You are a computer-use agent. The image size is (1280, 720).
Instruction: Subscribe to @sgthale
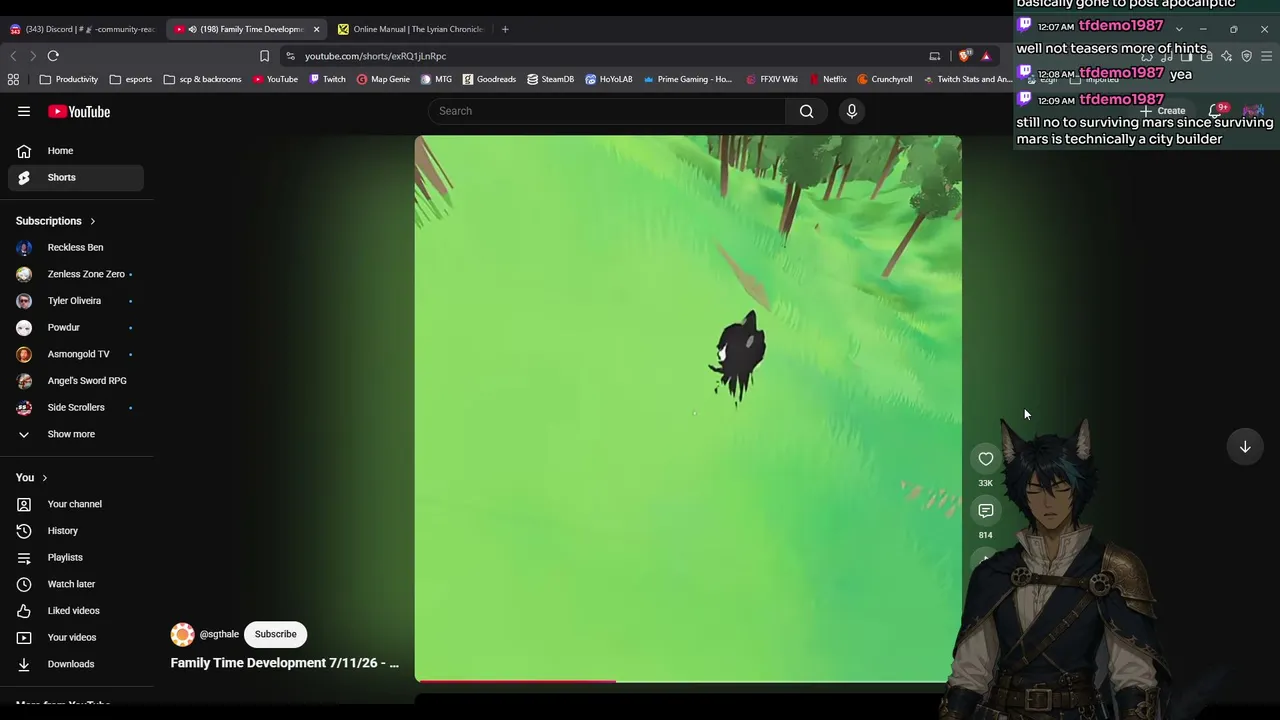275,634
